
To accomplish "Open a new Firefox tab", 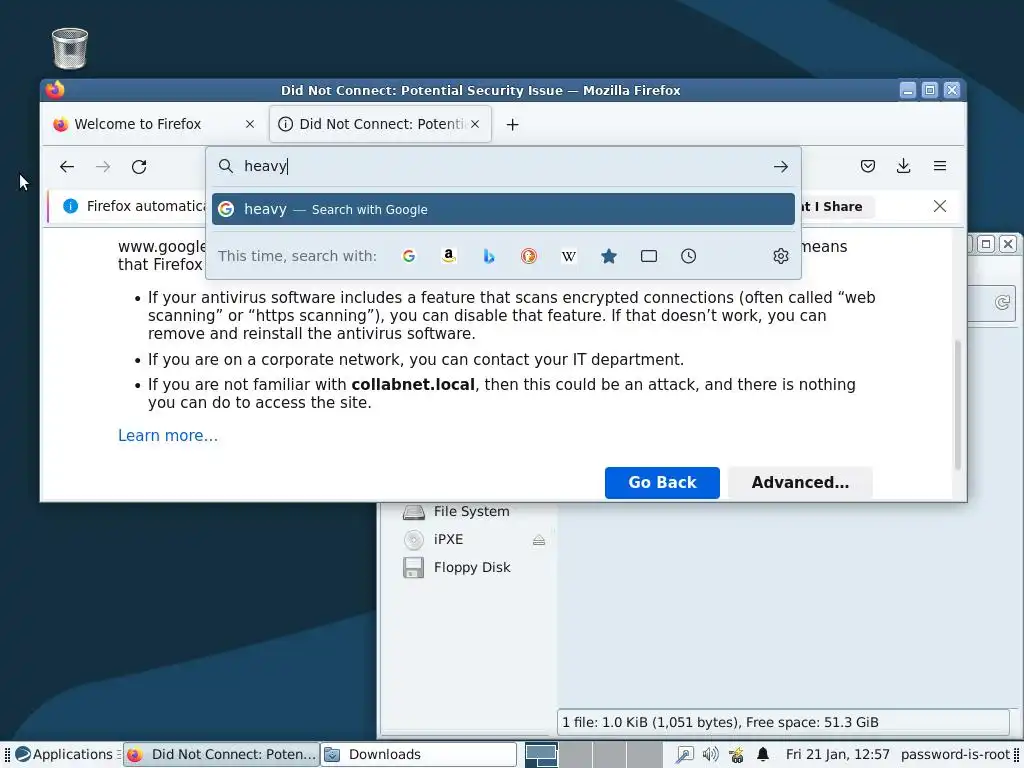I will click(513, 125).
